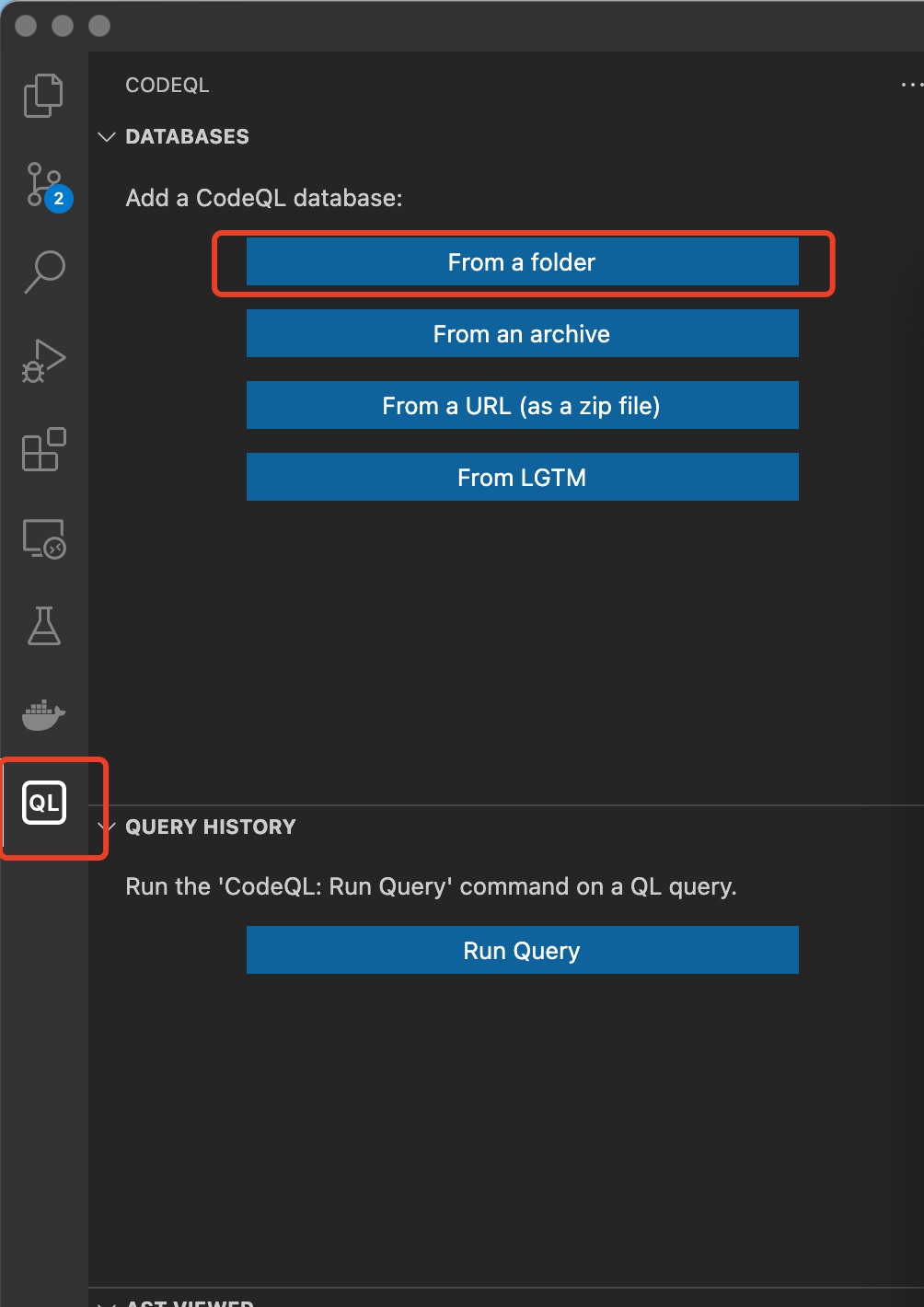Click the CODEQL panel title
The image size is (924, 1307).
pyautogui.click(x=167, y=85)
